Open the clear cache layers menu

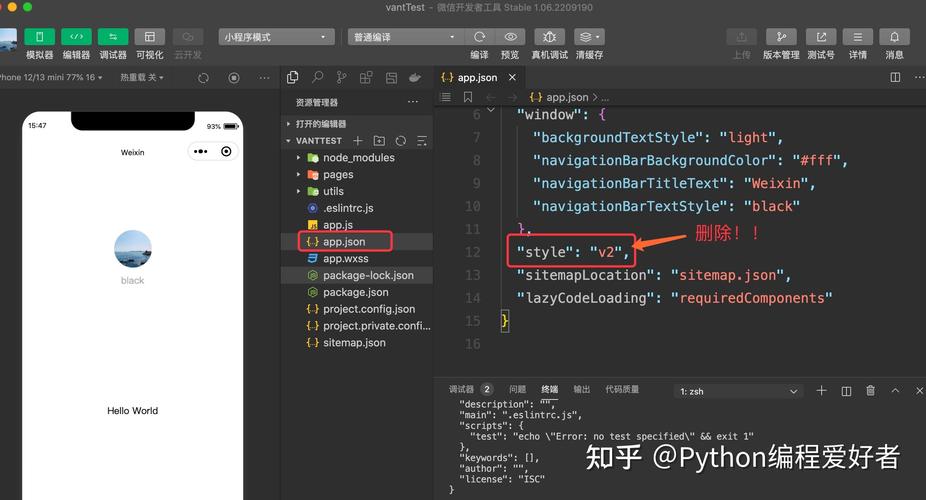coord(589,37)
